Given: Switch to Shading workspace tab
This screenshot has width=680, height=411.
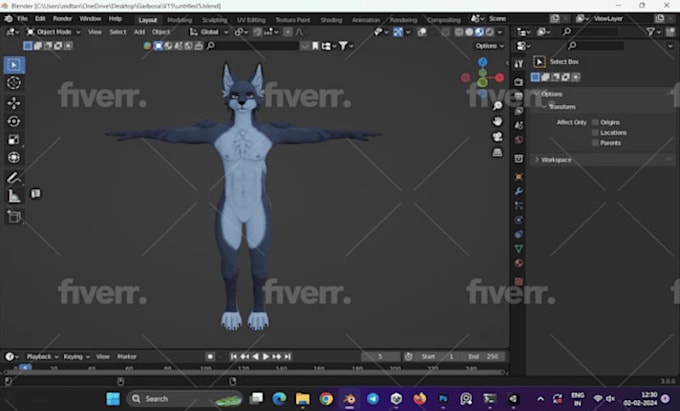Looking at the screenshot, I should (331, 20).
